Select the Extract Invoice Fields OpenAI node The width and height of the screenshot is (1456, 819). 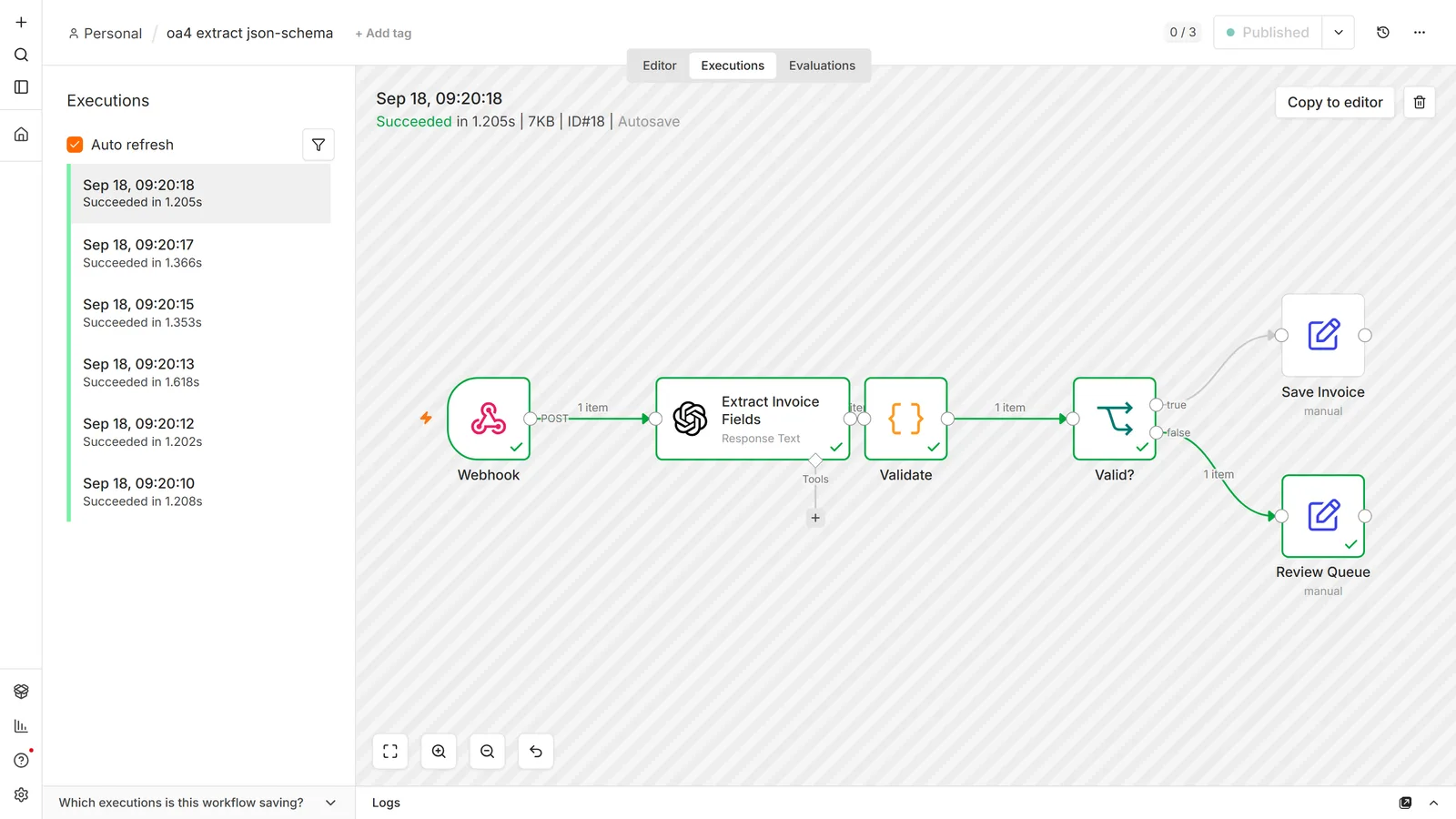tap(753, 419)
